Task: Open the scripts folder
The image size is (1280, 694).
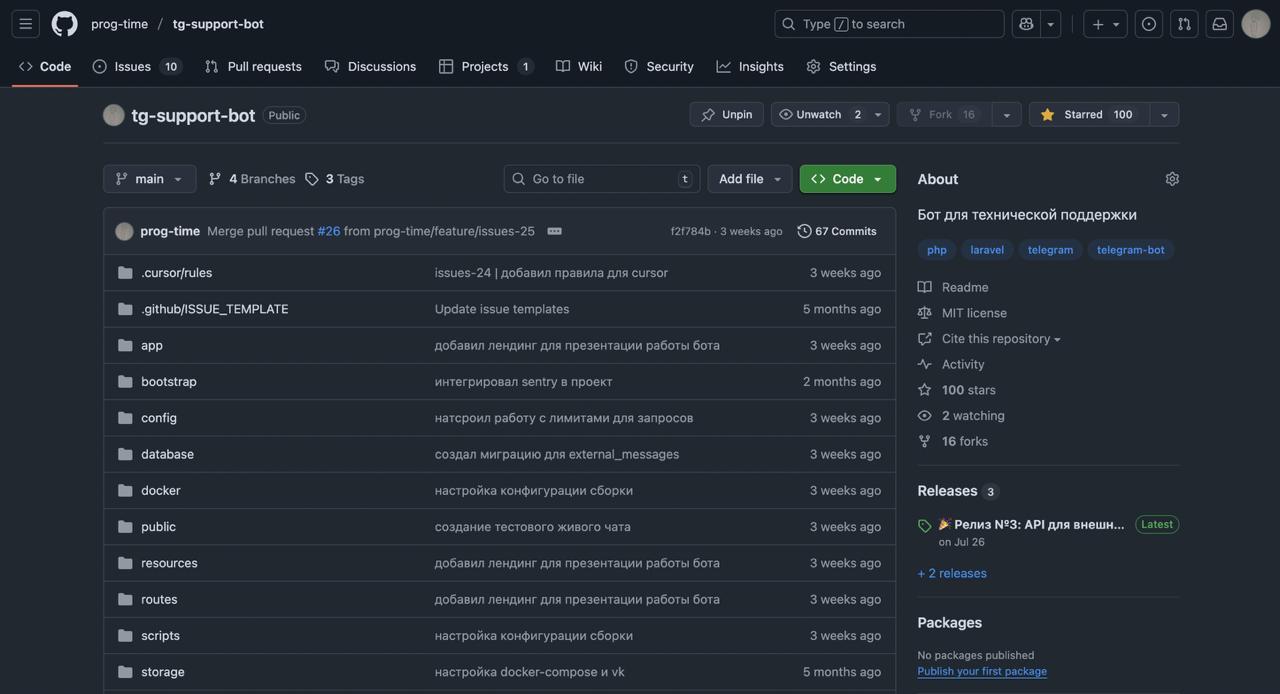Action: [x=161, y=636]
